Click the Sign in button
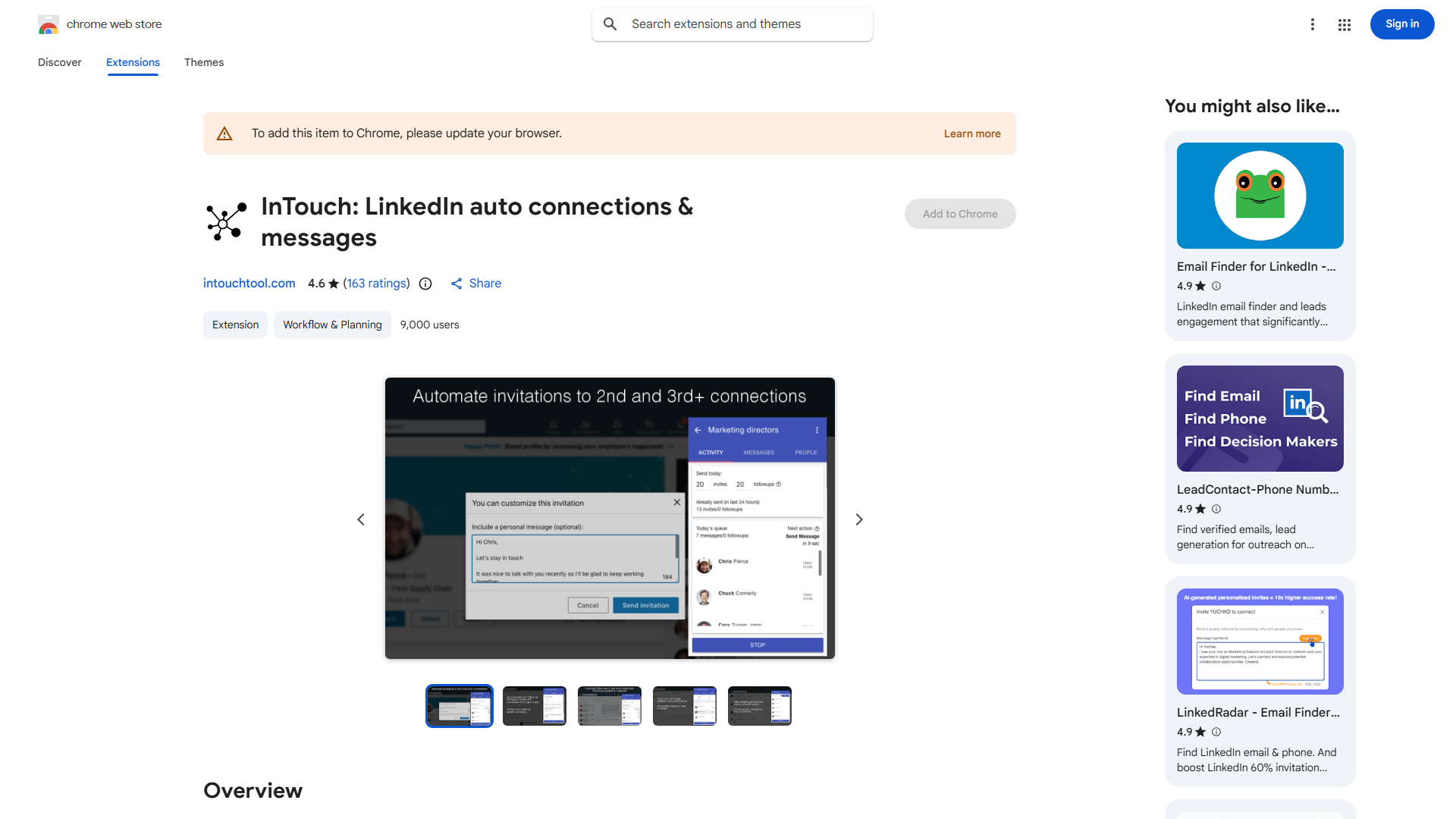Image resolution: width=1456 pixels, height=819 pixels. (x=1401, y=24)
